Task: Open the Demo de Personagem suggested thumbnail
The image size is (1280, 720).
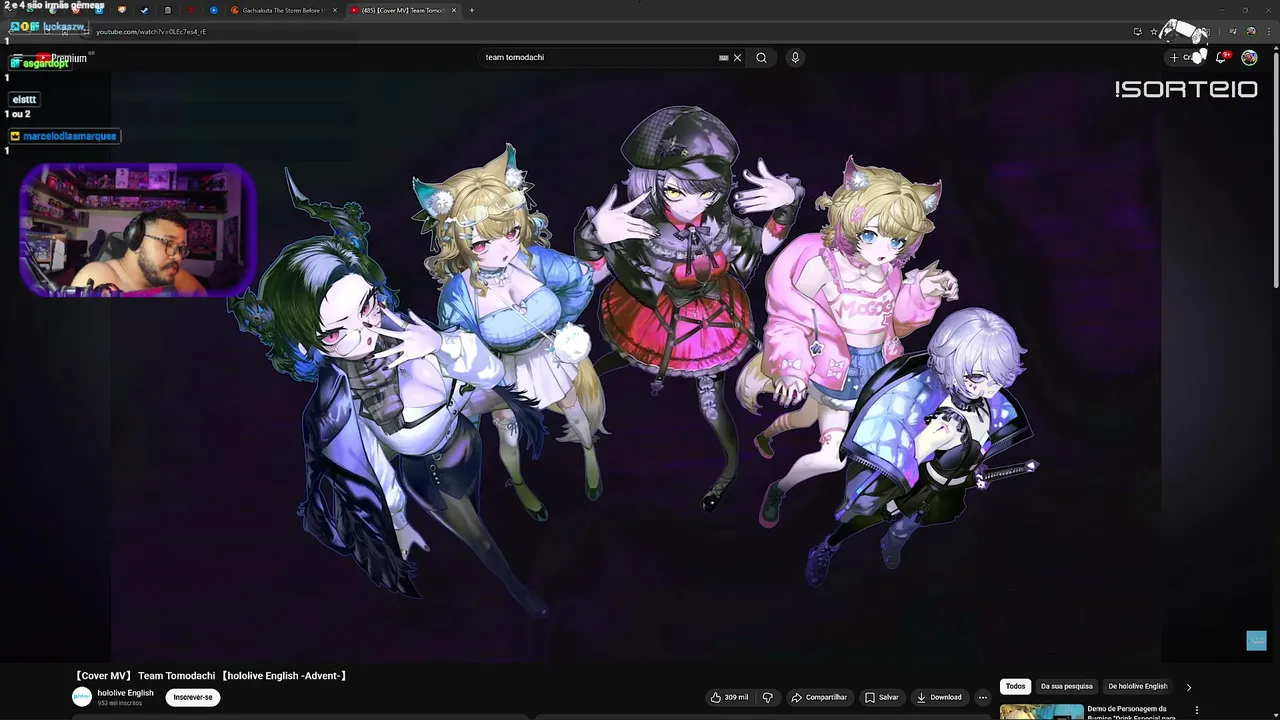Action: 1041,712
